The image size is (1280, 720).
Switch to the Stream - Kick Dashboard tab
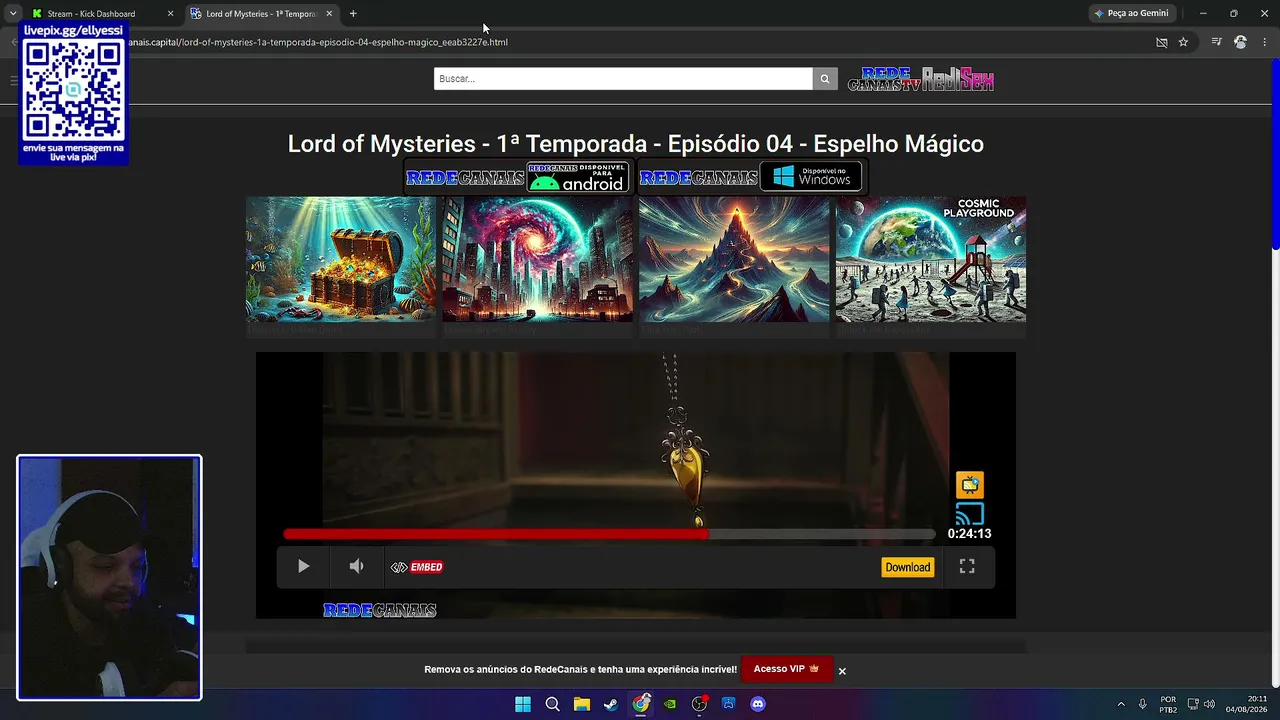coord(101,14)
